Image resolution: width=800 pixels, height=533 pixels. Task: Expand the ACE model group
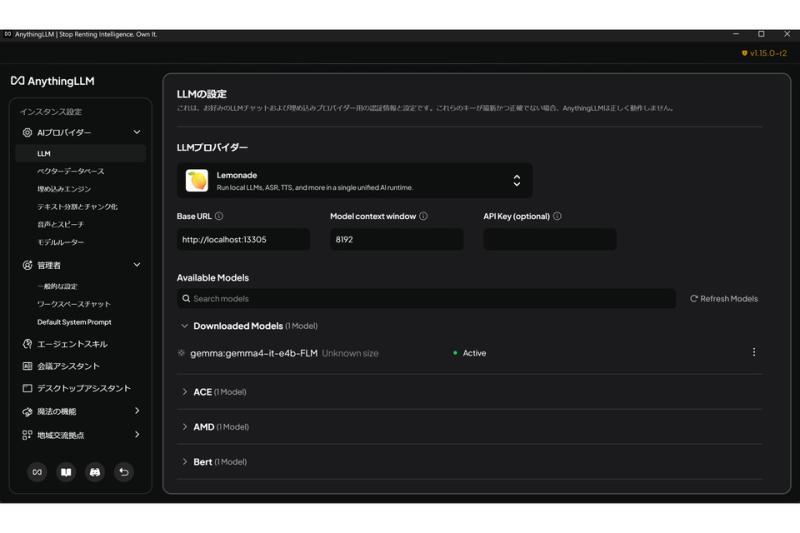click(185, 392)
